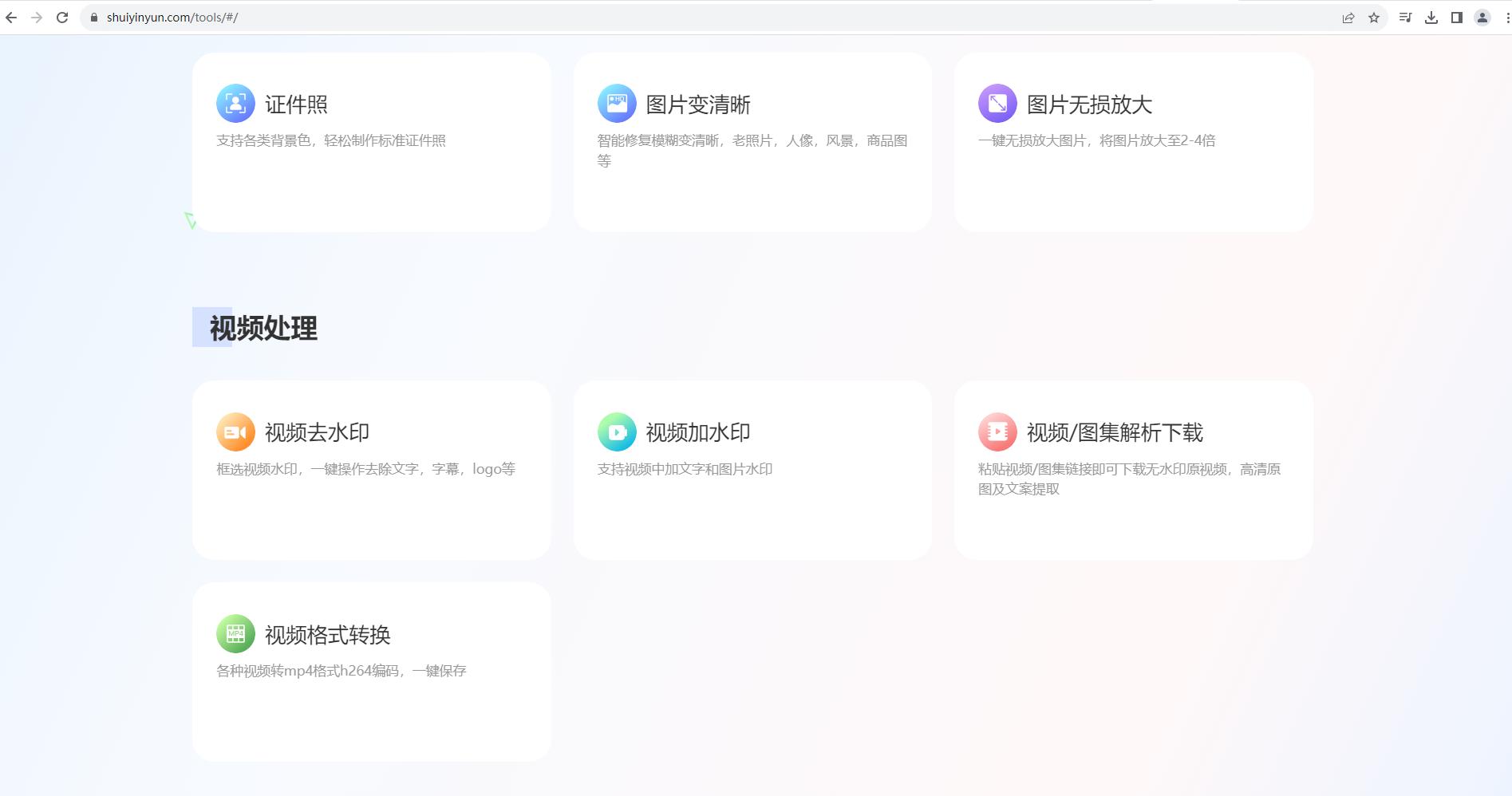Viewport: 1512px width, 796px height.
Task: Click the side panel icon in toolbar
Action: click(x=1455, y=17)
